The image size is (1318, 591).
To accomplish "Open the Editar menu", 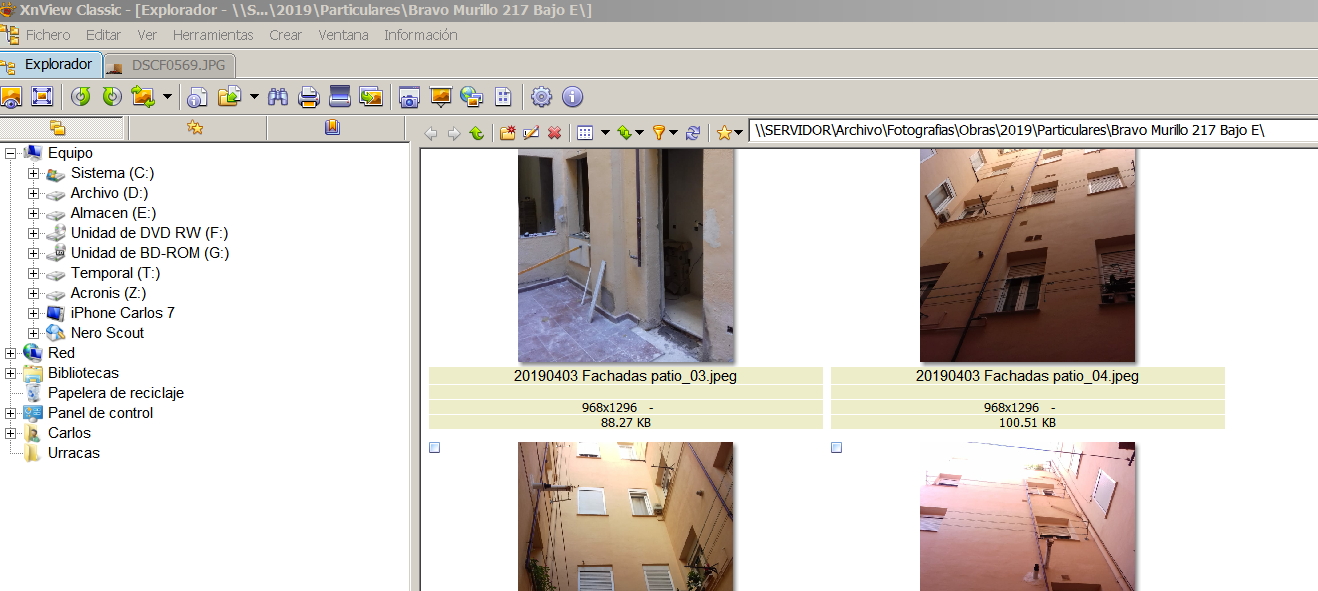I will pyautogui.click(x=104, y=35).
